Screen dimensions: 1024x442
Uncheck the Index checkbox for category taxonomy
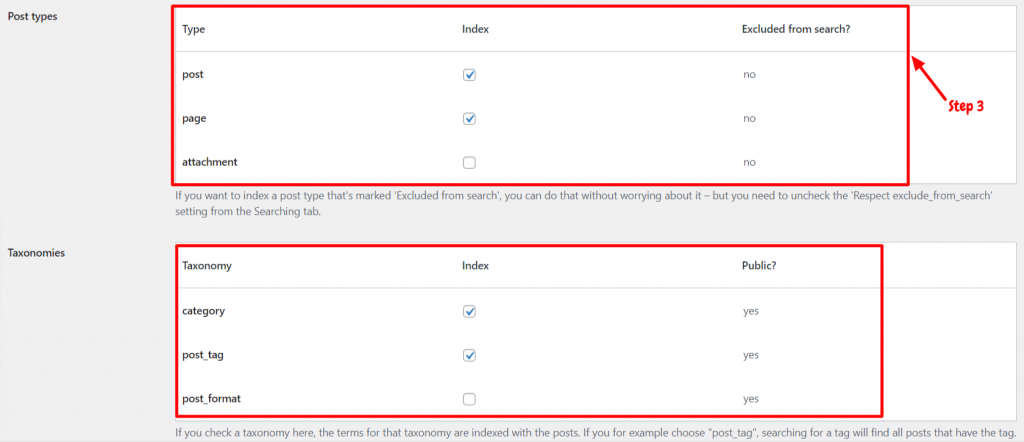click(x=469, y=311)
